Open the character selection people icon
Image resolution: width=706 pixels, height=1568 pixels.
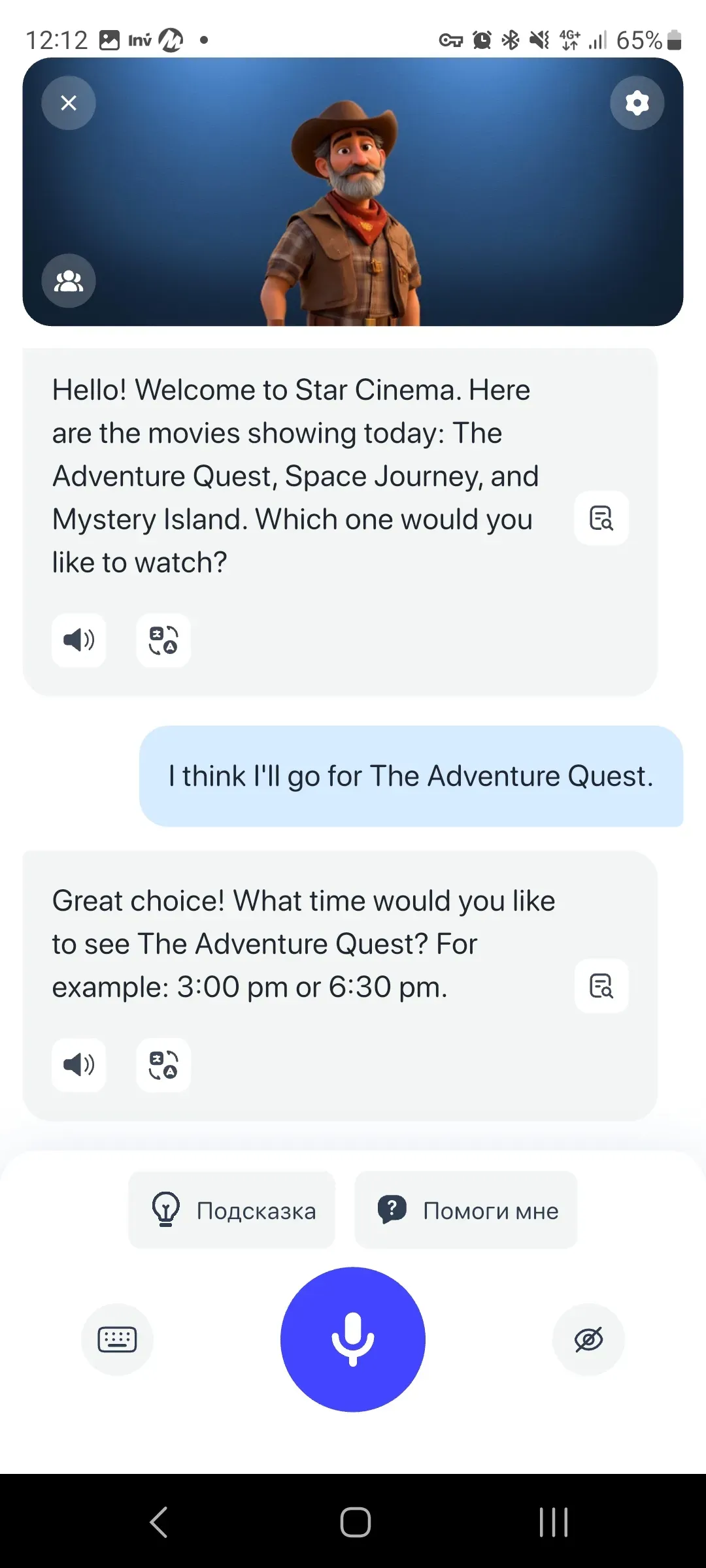69,281
